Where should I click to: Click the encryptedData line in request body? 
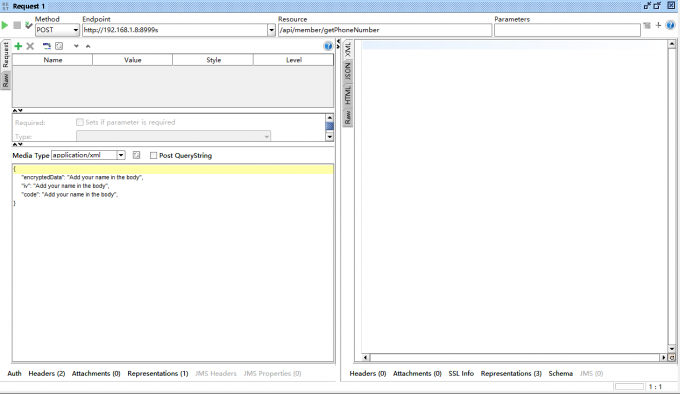82,177
